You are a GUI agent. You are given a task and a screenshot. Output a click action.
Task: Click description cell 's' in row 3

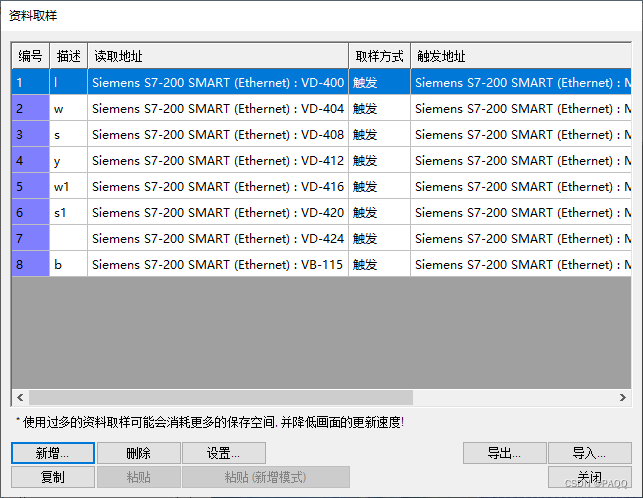tap(68, 134)
